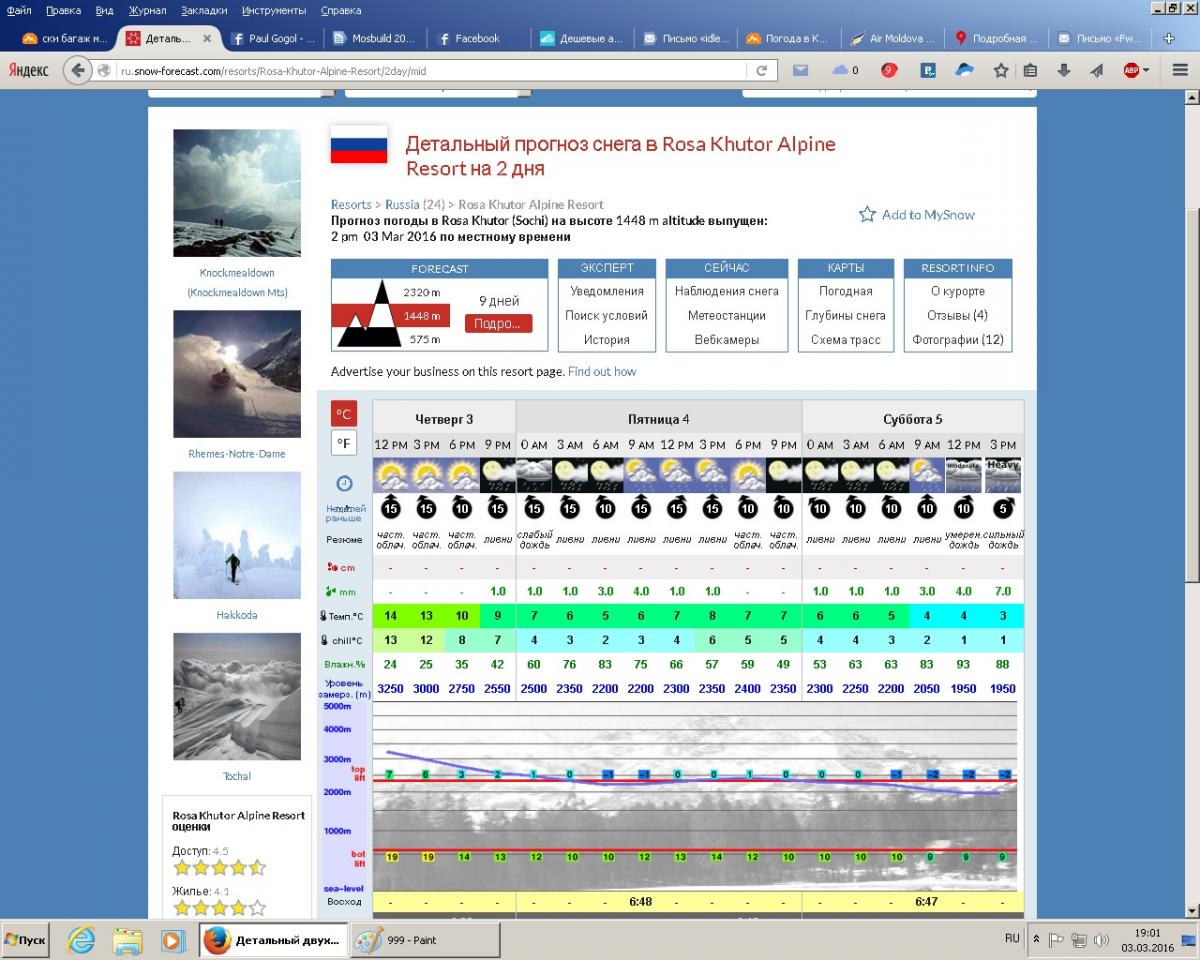This screenshot has height=960, width=1200.
Task: Click the site identity globe icon
Action: pos(105,71)
